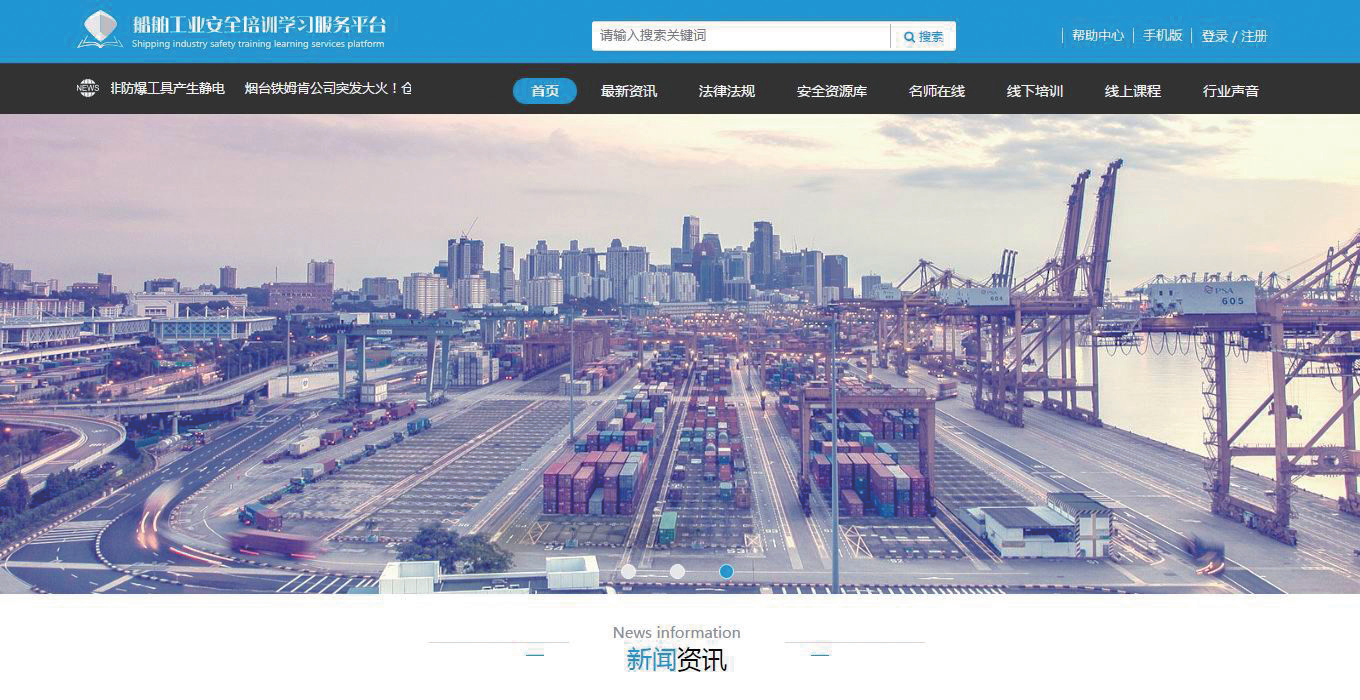Click the NEWS globe icon
This screenshot has width=1360, height=700.
click(88, 88)
